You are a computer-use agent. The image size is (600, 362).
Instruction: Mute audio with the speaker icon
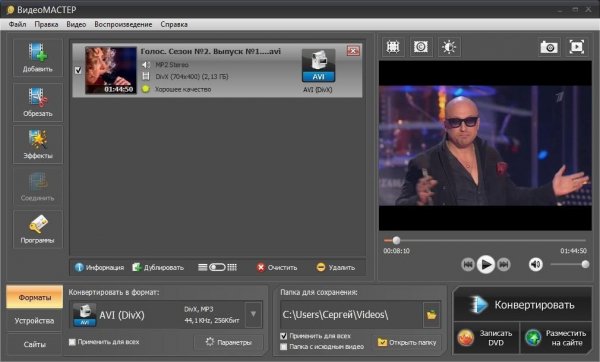click(x=536, y=264)
